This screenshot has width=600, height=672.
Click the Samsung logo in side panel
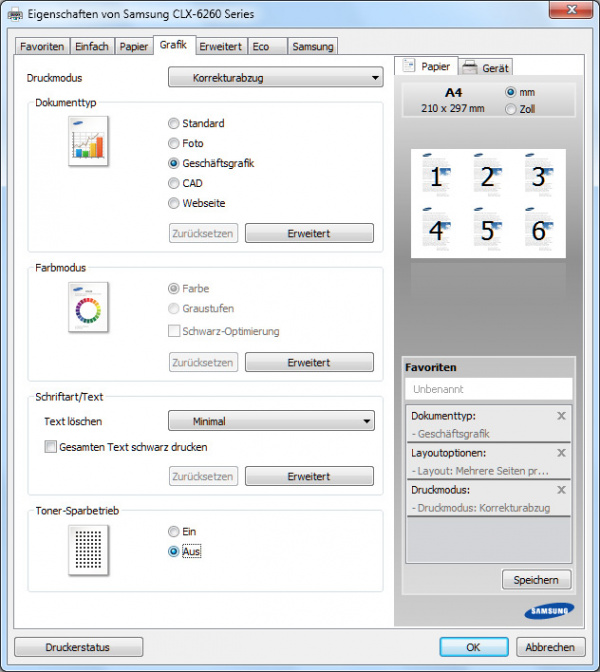(x=547, y=611)
